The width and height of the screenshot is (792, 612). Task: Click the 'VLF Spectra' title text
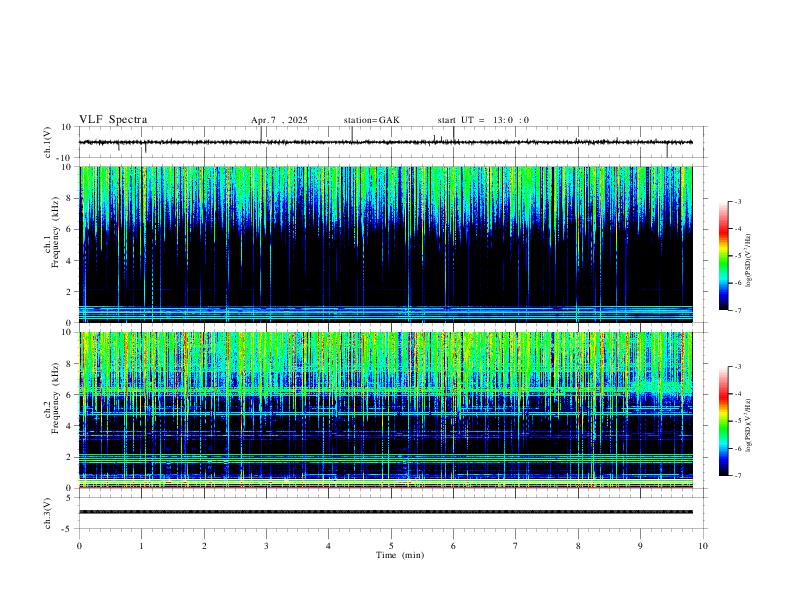click(x=113, y=120)
